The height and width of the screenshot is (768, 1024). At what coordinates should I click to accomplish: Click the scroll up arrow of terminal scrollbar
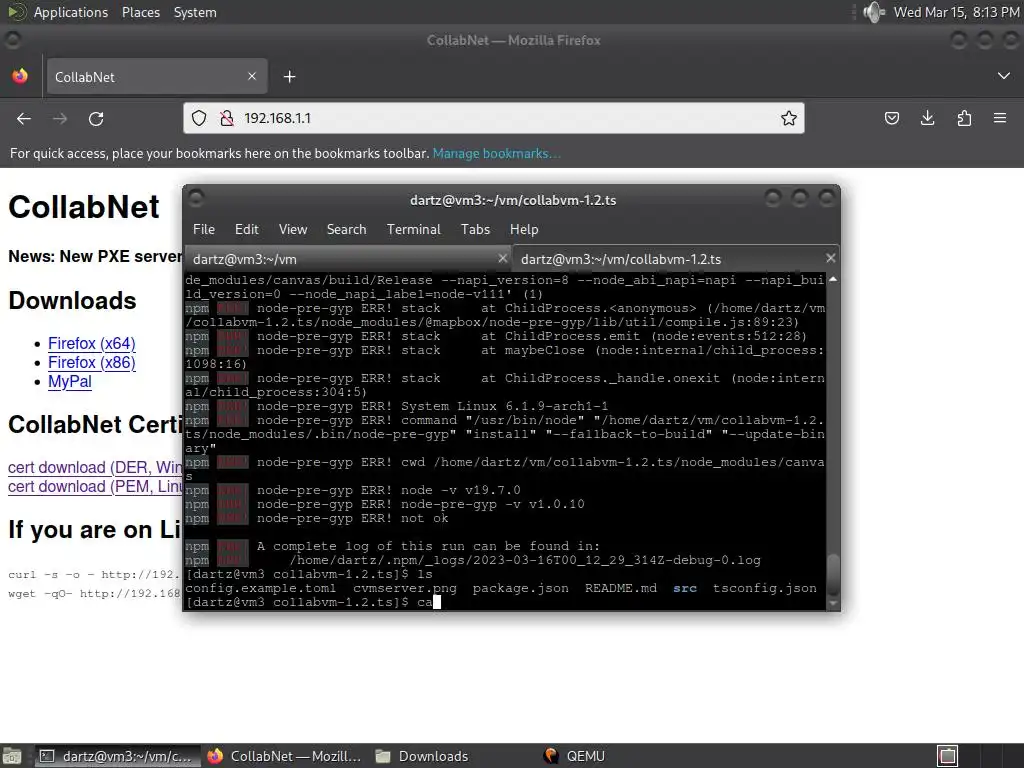[833, 279]
